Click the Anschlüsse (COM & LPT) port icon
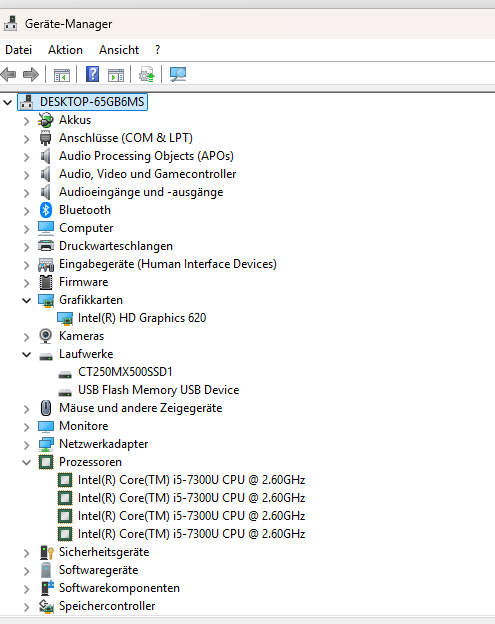Screen dimensions: 495x624 (46, 138)
